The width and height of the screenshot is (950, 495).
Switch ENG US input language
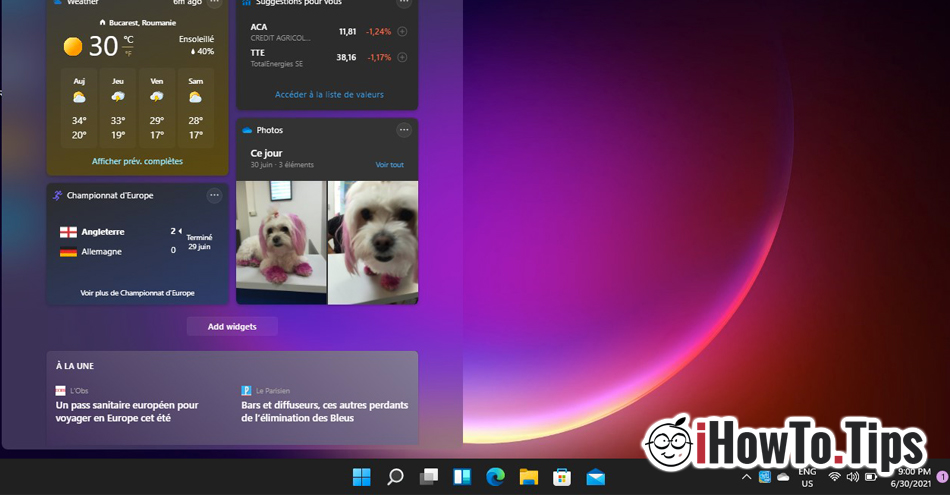[807, 477]
